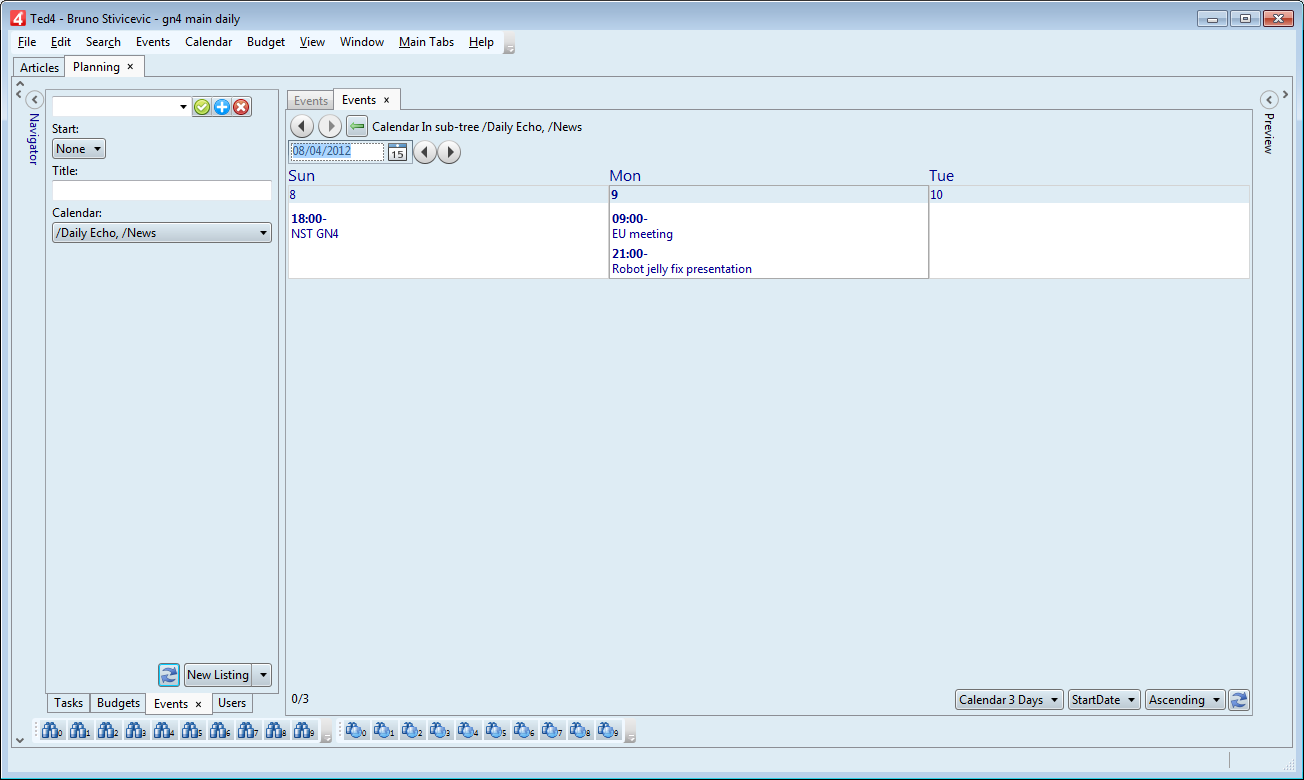Click the Title input field
Viewport: 1304px width, 780px height.
[x=162, y=190]
